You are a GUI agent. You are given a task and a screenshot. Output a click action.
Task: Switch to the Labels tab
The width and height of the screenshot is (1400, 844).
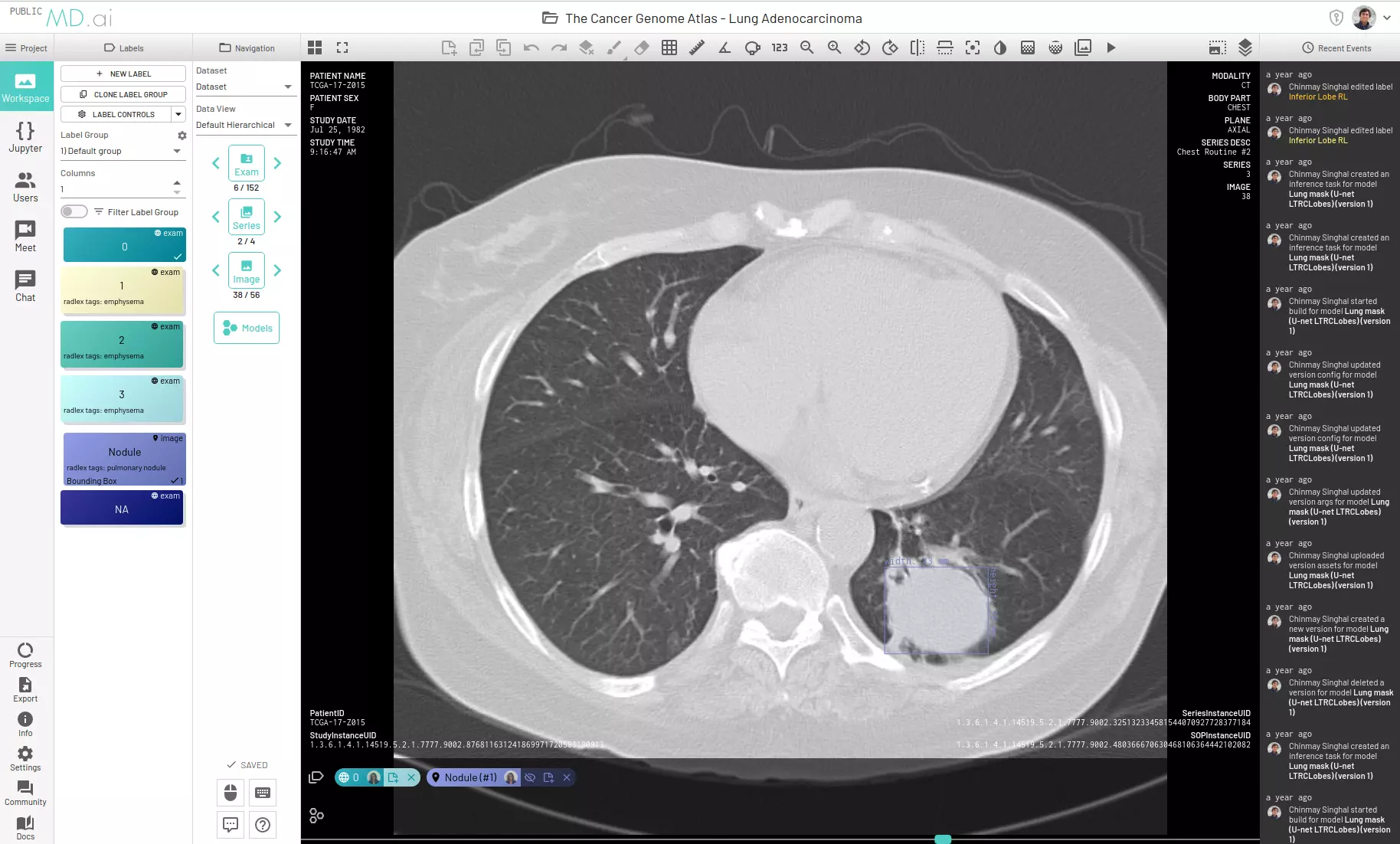(x=123, y=47)
